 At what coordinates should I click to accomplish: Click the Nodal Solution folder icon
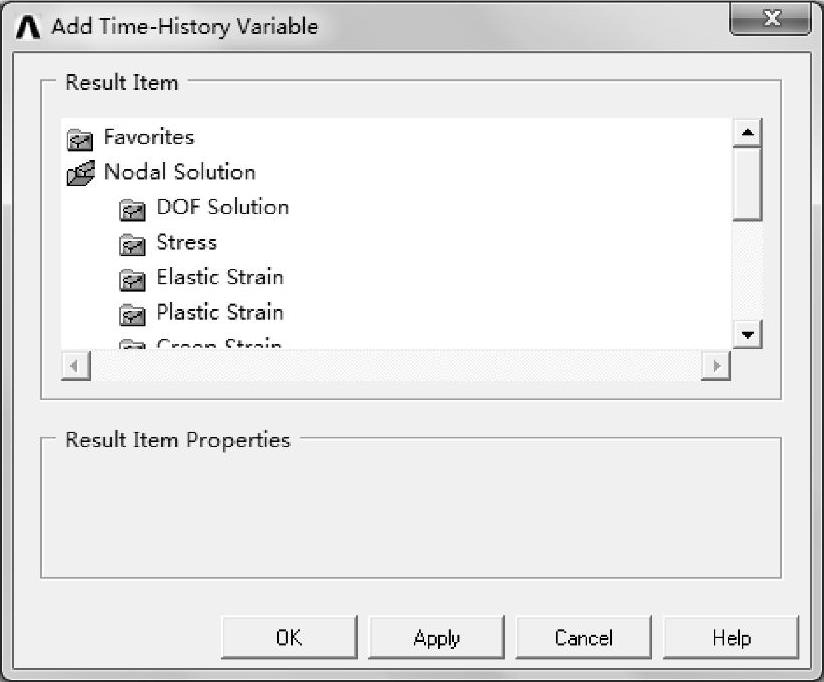(79, 173)
